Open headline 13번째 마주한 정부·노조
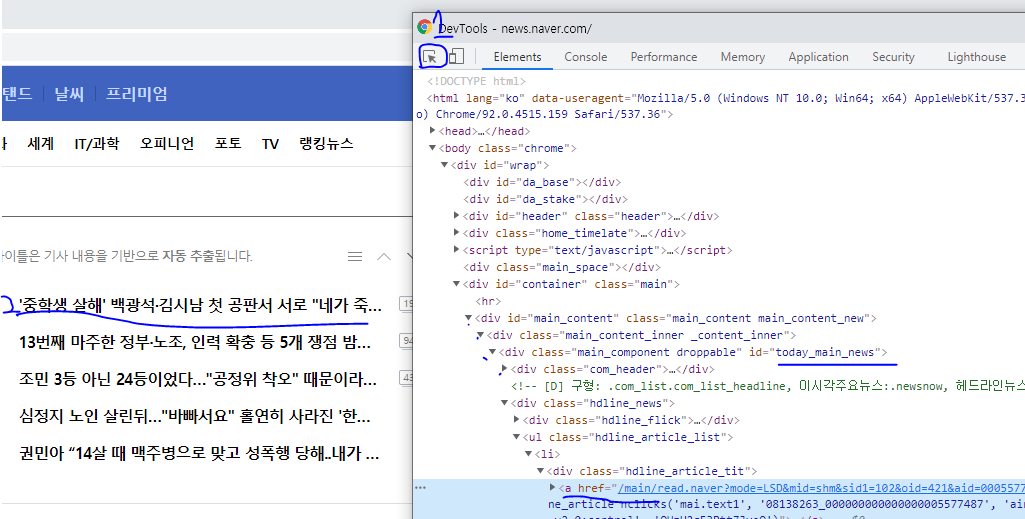 (196, 342)
